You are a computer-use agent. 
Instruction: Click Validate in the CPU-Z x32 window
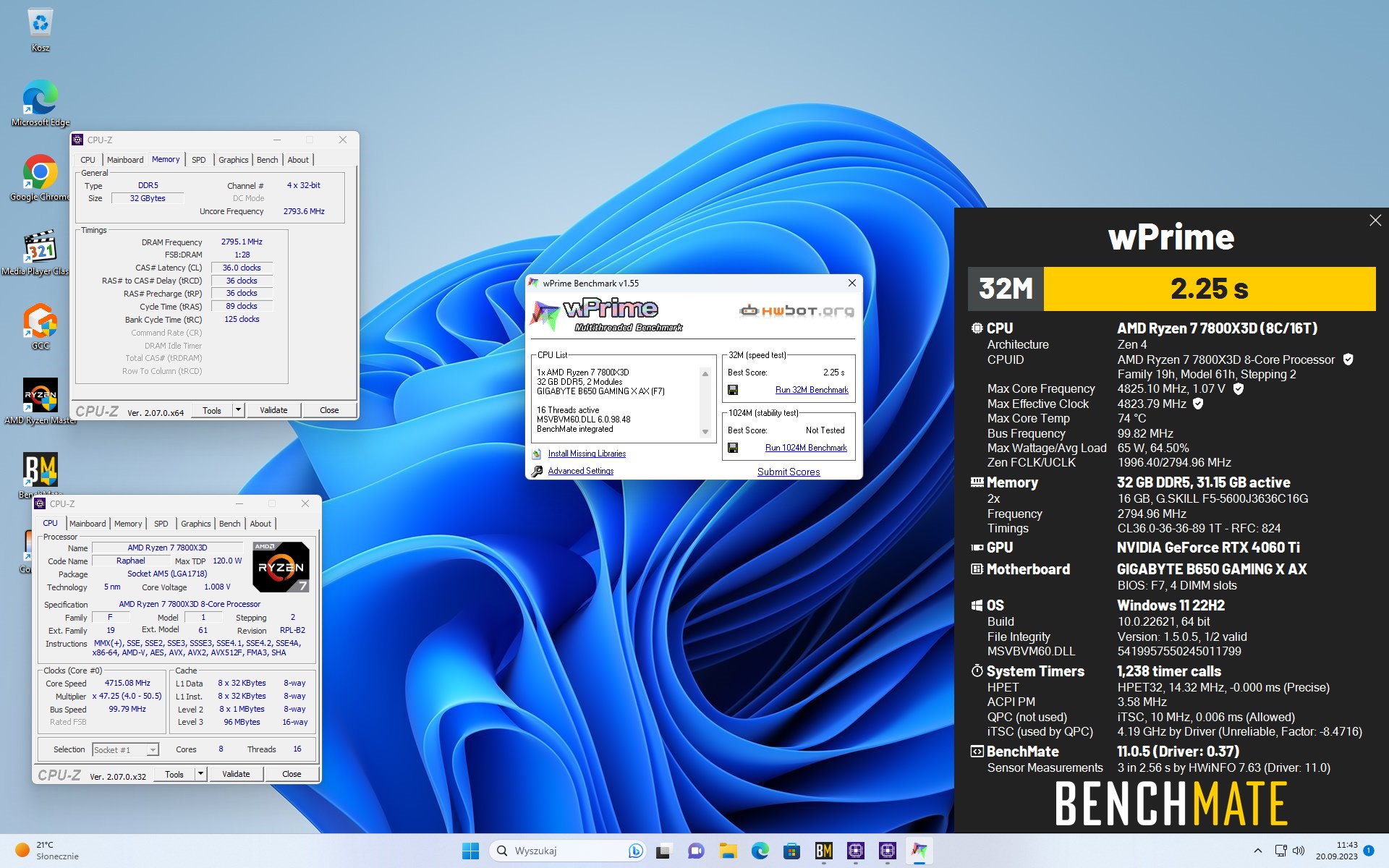pyautogui.click(x=236, y=774)
